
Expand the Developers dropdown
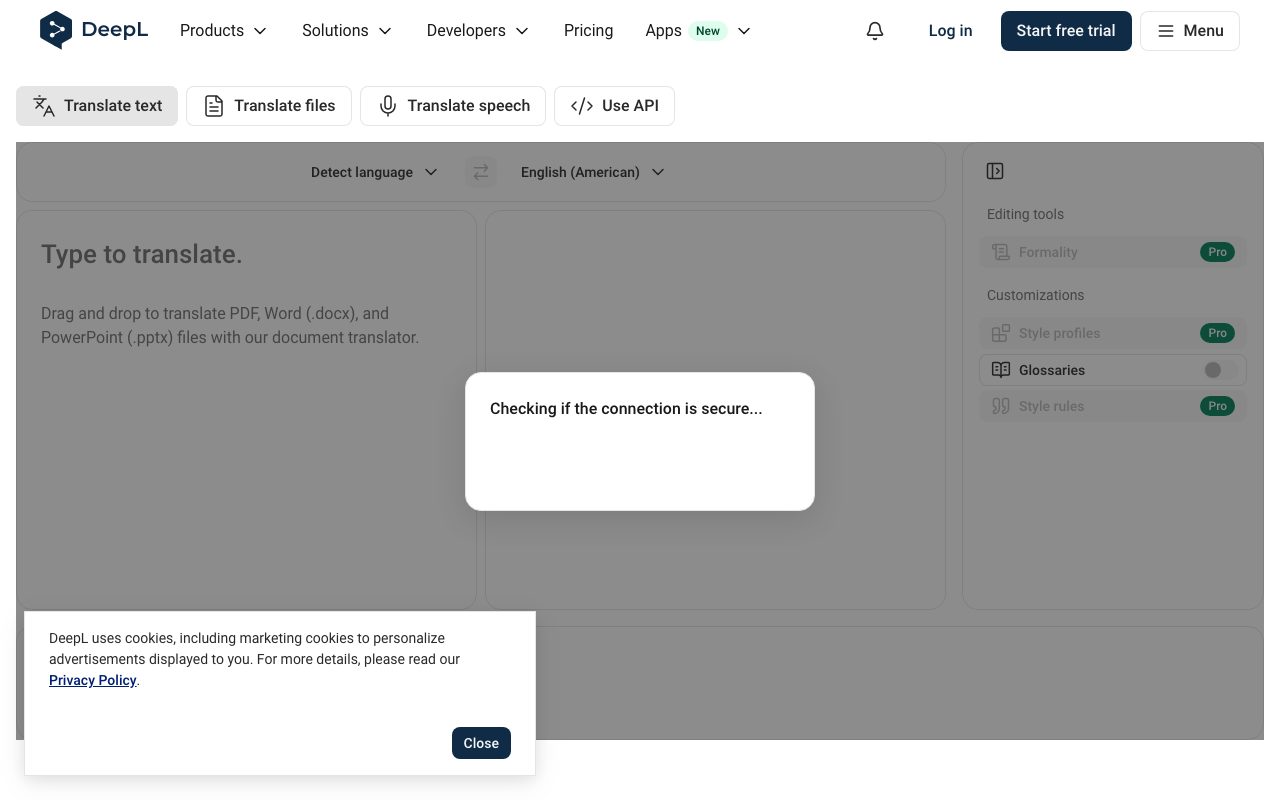(478, 31)
